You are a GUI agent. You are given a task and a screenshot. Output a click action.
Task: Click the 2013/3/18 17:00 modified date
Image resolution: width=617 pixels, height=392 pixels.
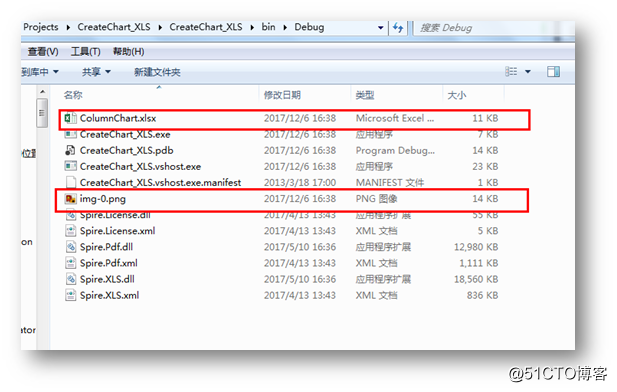pos(300,183)
